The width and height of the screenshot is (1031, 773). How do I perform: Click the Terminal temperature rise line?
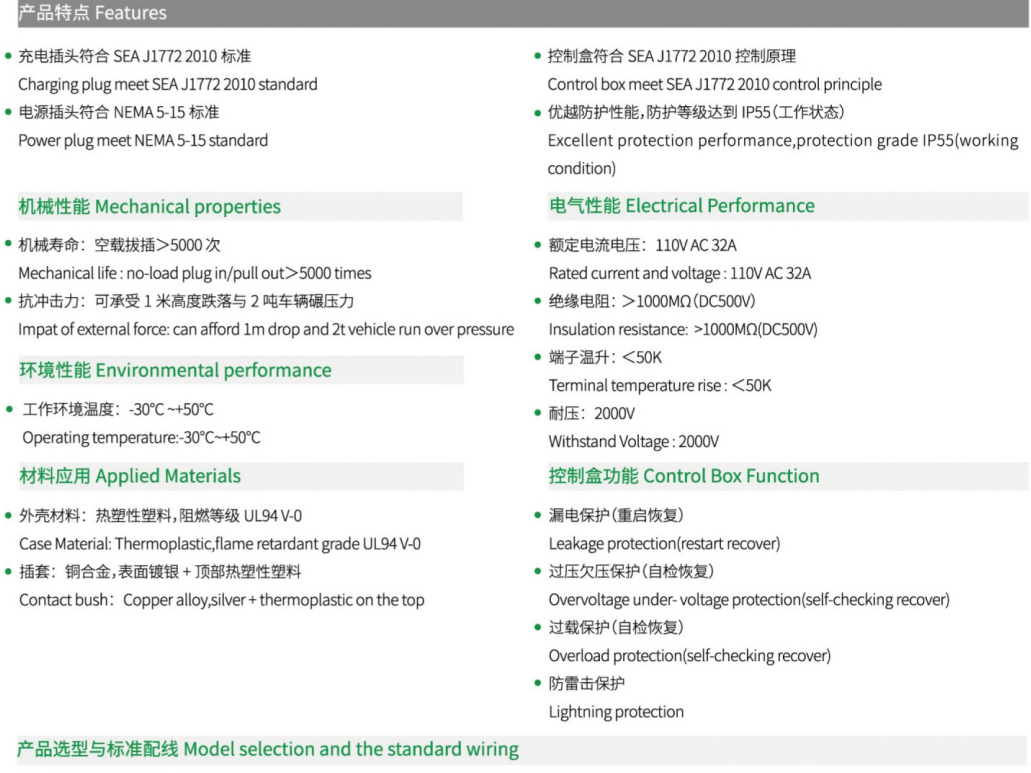click(660, 386)
